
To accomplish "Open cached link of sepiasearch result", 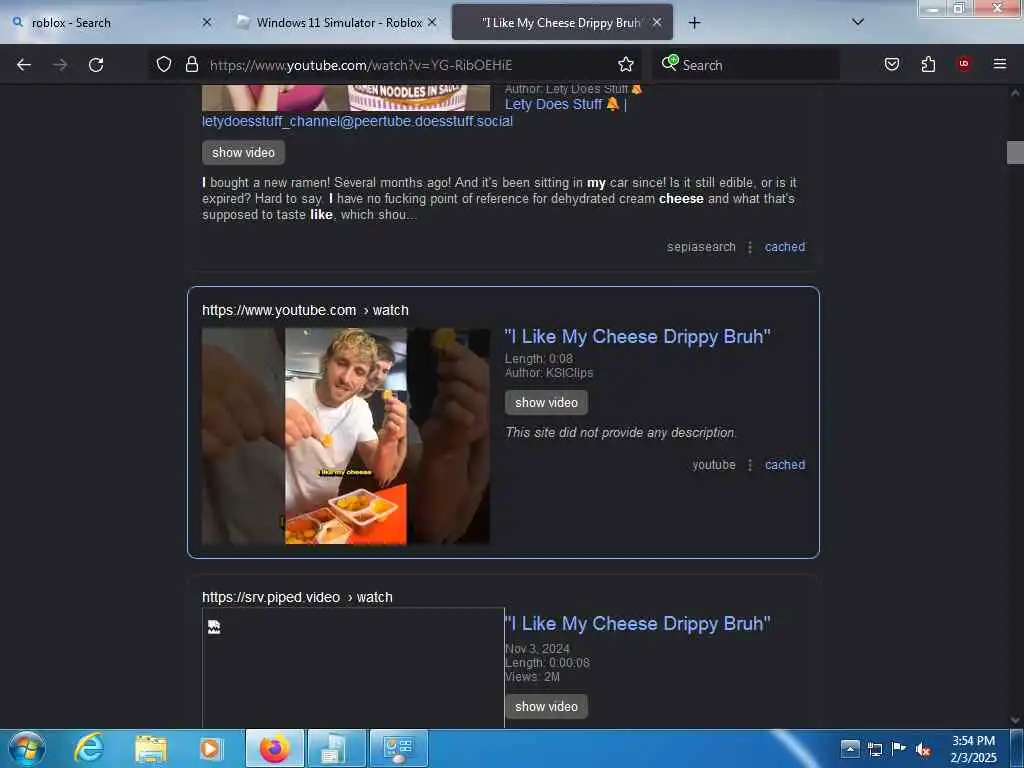I will pos(785,247).
